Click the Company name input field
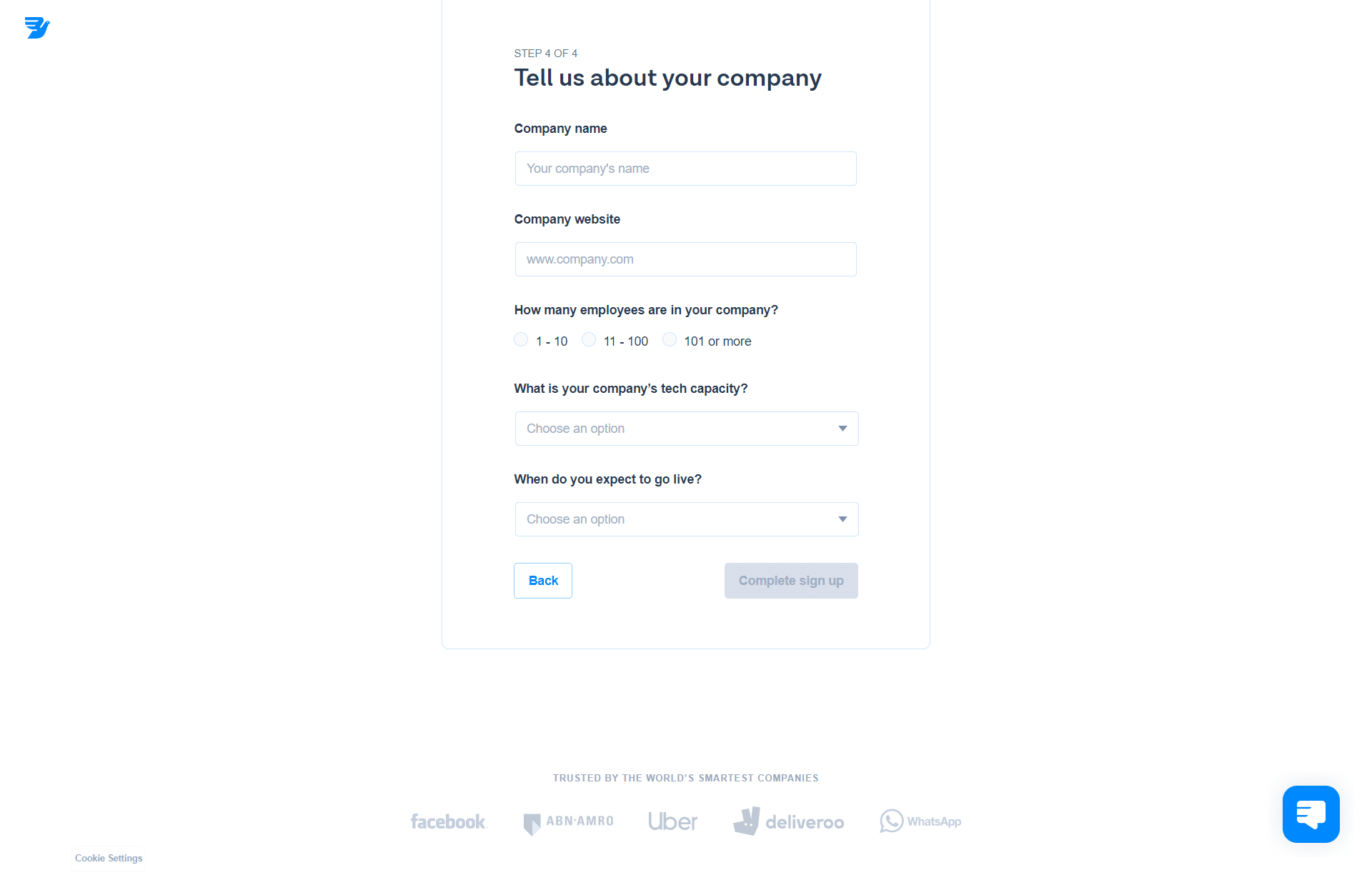This screenshot has width=1372, height=875. click(x=686, y=168)
